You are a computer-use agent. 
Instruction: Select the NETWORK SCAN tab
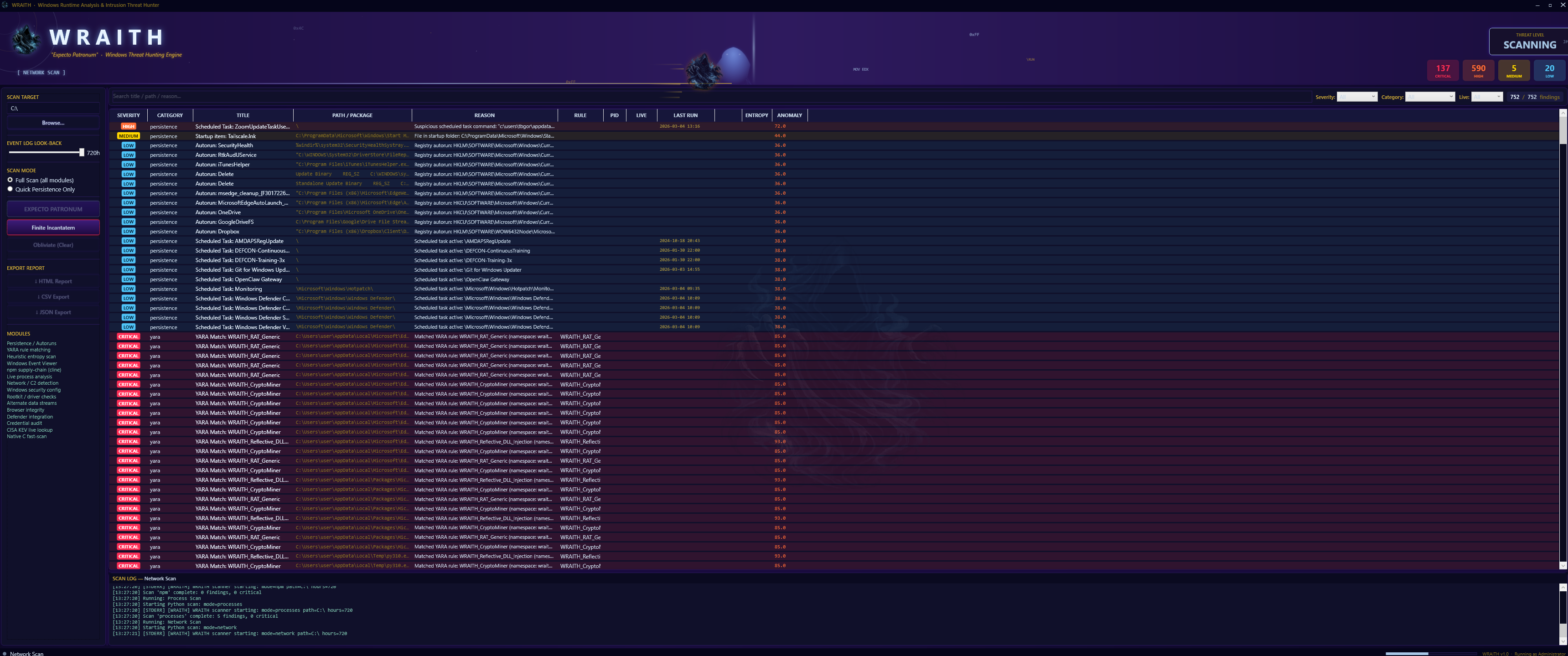41,72
